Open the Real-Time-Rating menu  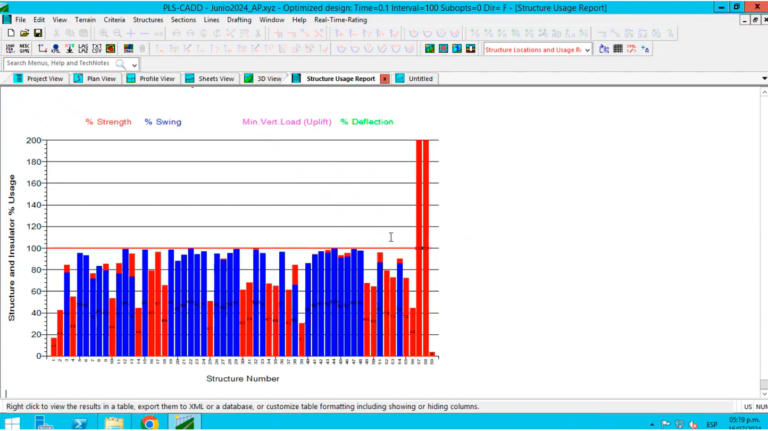point(339,19)
